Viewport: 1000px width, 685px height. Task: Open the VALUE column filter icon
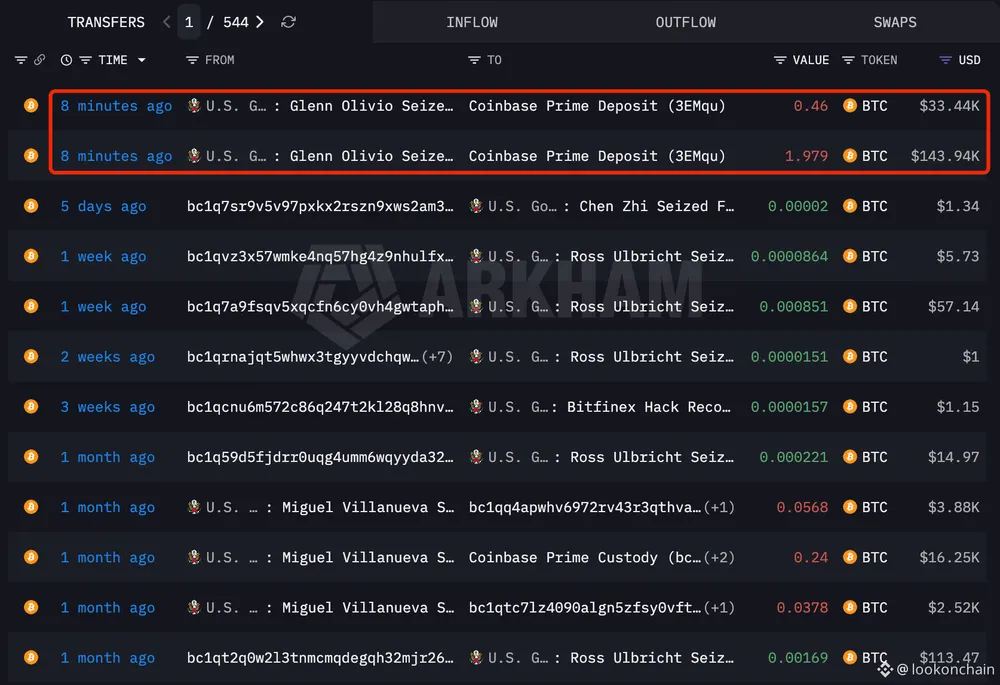coord(780,60)
